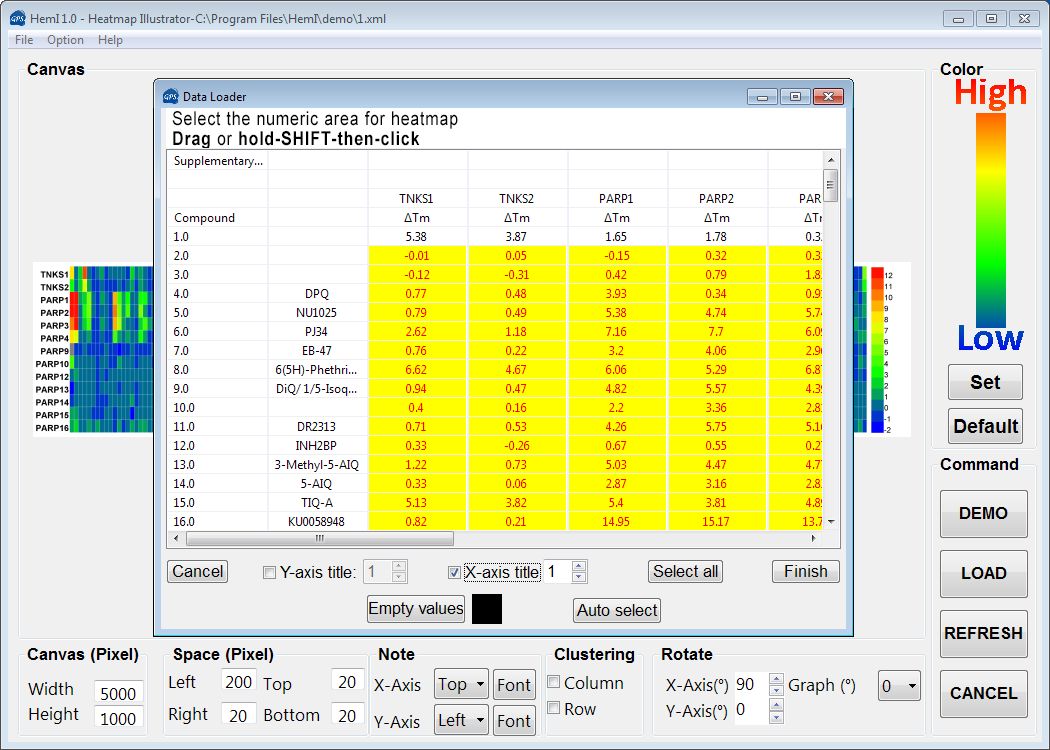Click the Finish button
This screenshot has width=1050, height=750.
pyautogui.click(x=805, y=572)
